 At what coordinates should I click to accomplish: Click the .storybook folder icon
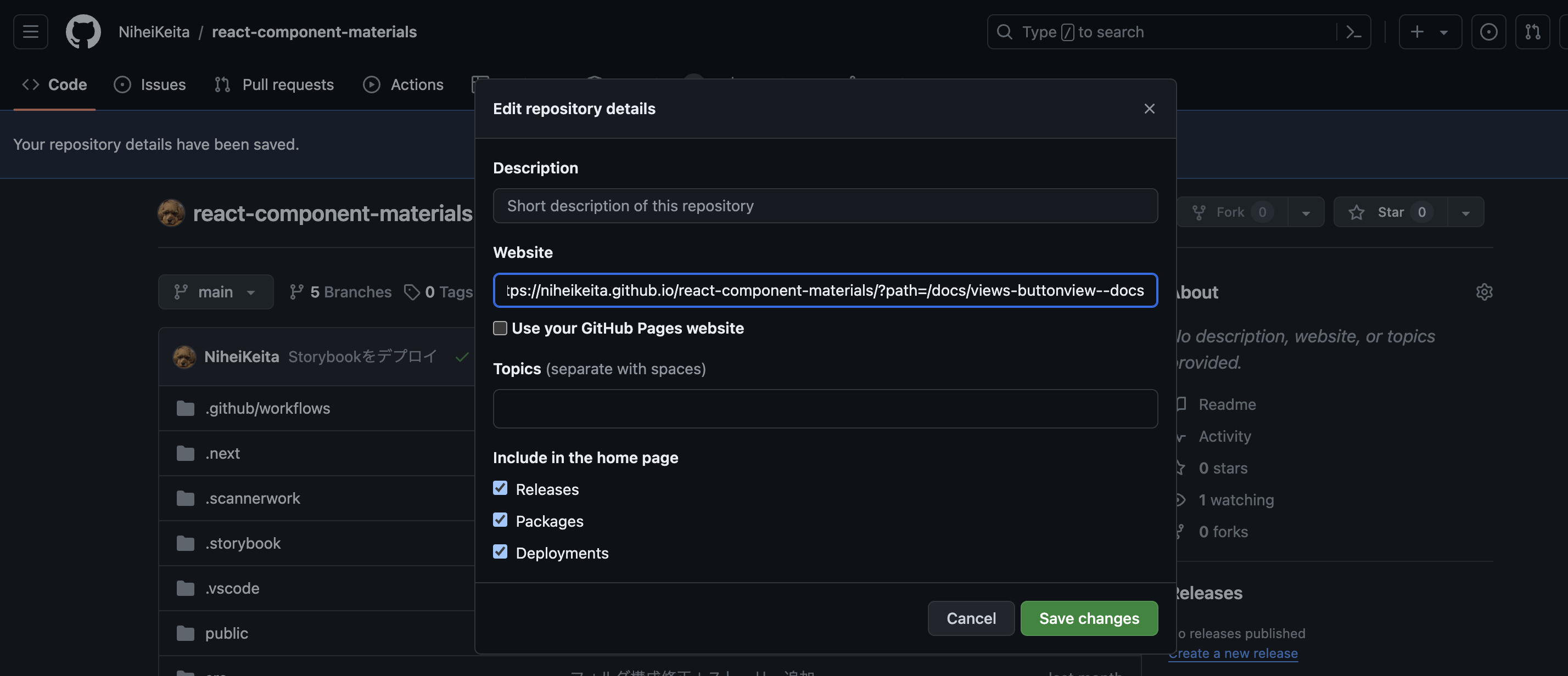pyautogui.click(x=185, y=543)
